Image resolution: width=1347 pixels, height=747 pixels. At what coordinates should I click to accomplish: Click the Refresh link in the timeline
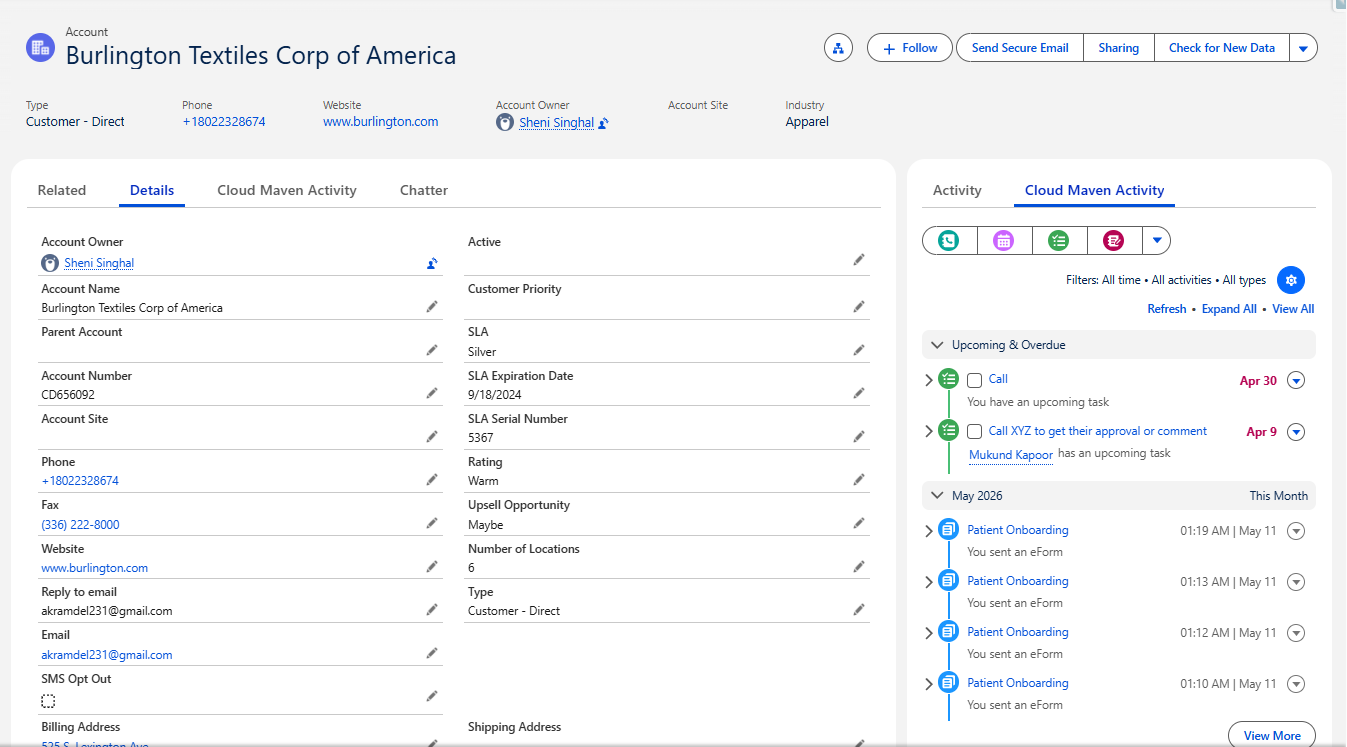tap(1167, 309)
